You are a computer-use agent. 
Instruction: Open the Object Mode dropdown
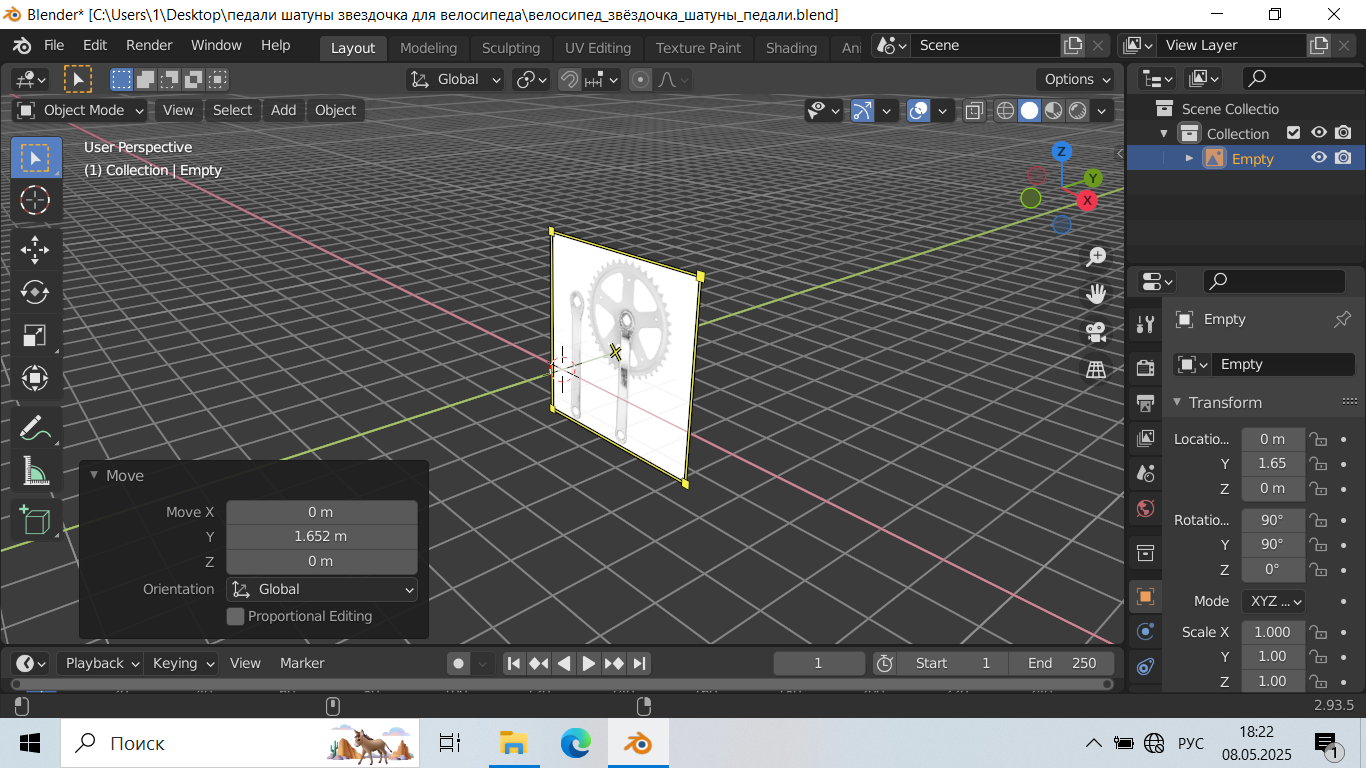coord(81,110)
